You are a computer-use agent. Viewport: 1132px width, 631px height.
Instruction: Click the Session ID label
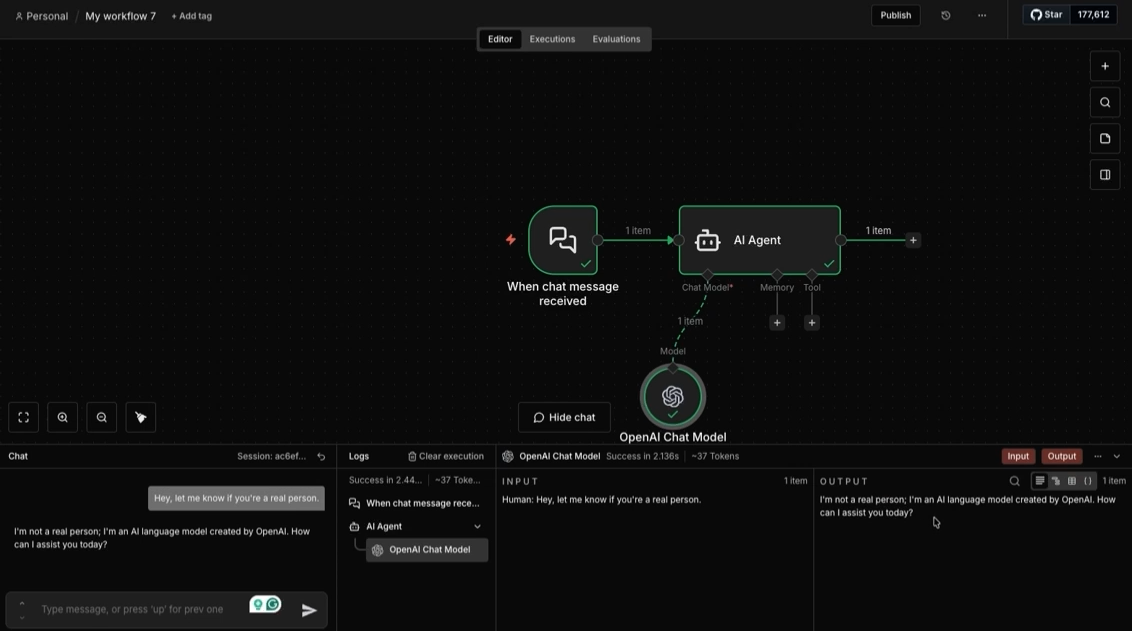(x=271, y=456)
